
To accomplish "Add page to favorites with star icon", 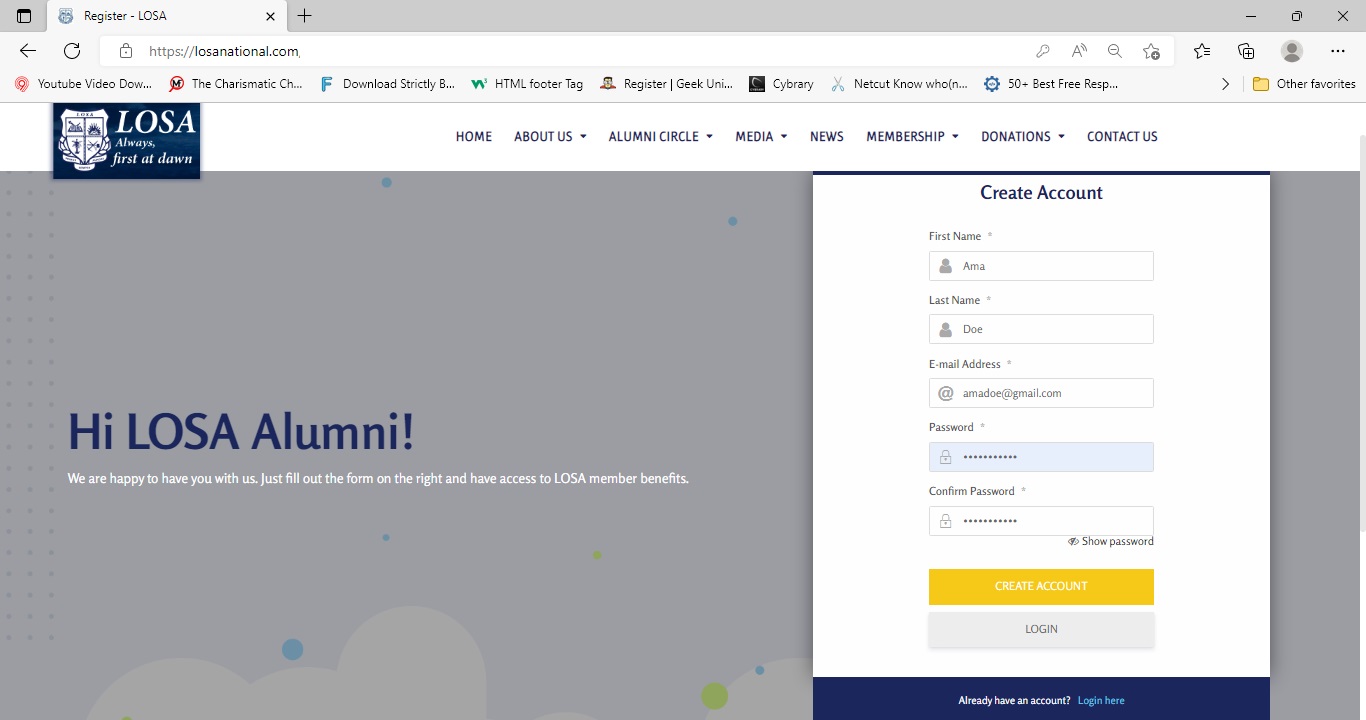I will click(x=1151, y=51).
